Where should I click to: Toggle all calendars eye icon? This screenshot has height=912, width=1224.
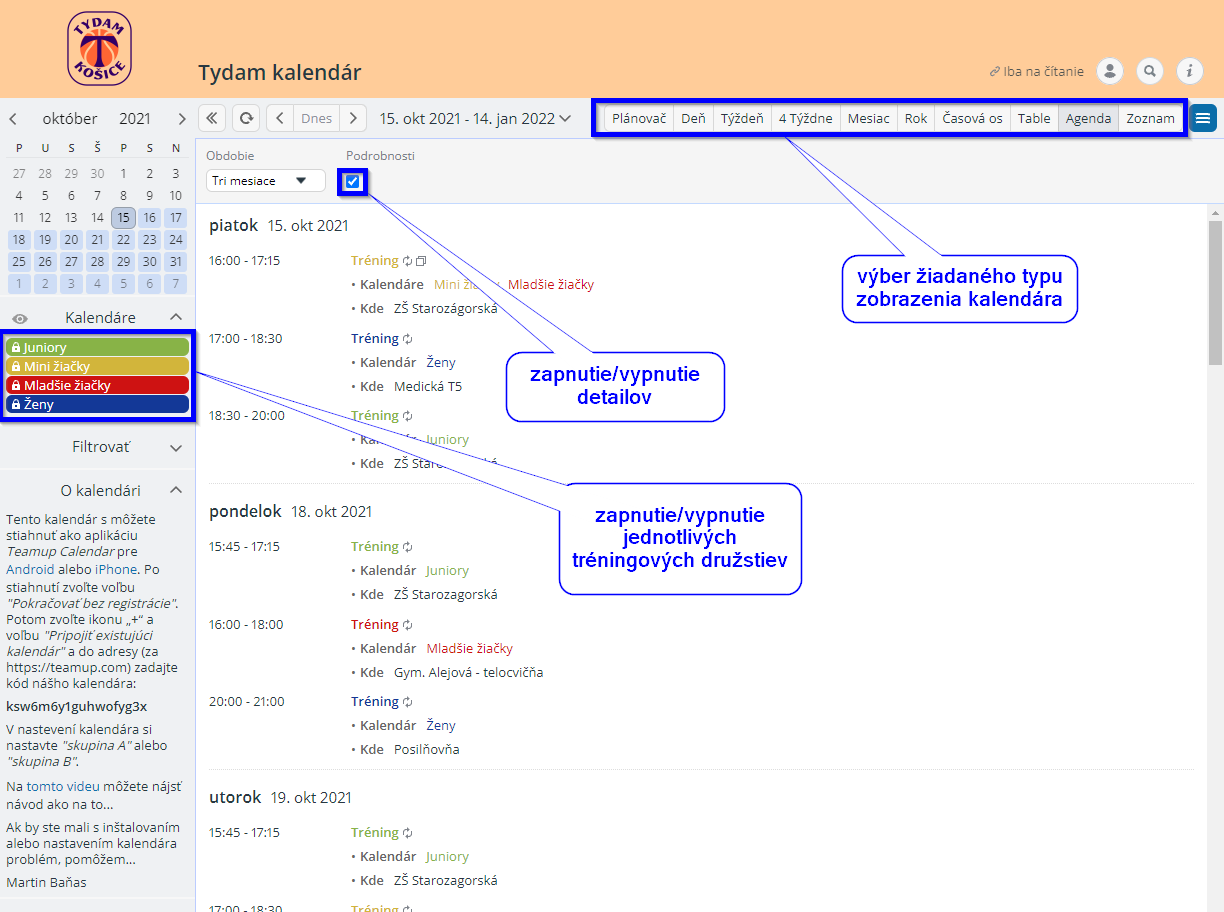coord(19,318)
